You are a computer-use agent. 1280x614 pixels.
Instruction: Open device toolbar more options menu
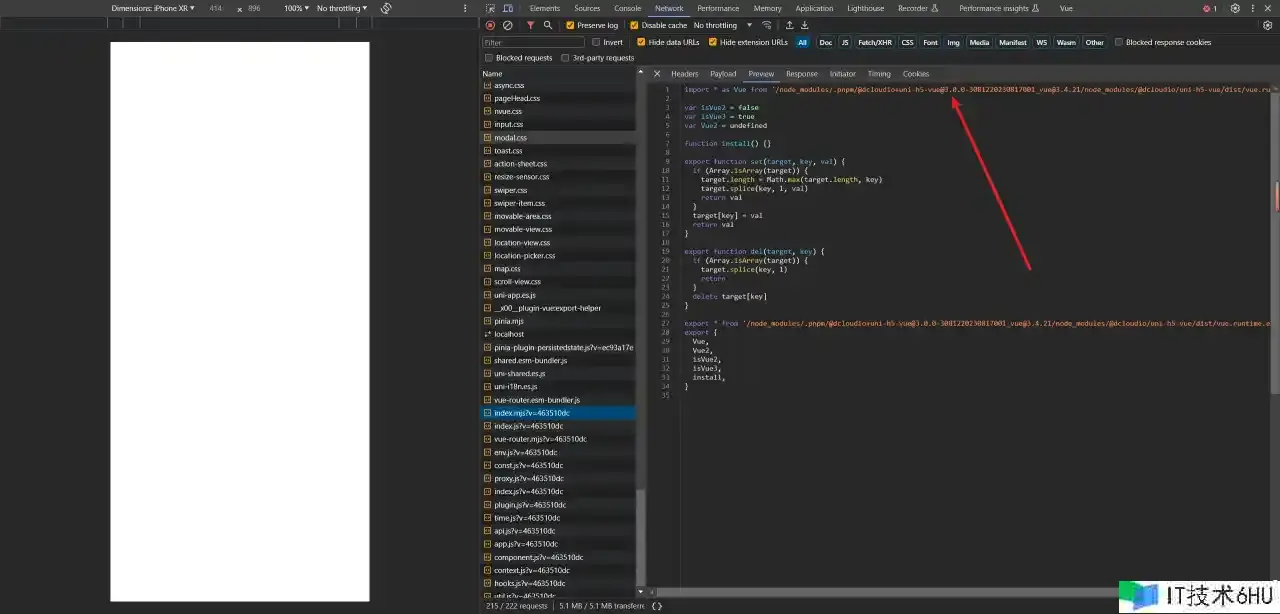coord(465,8)
